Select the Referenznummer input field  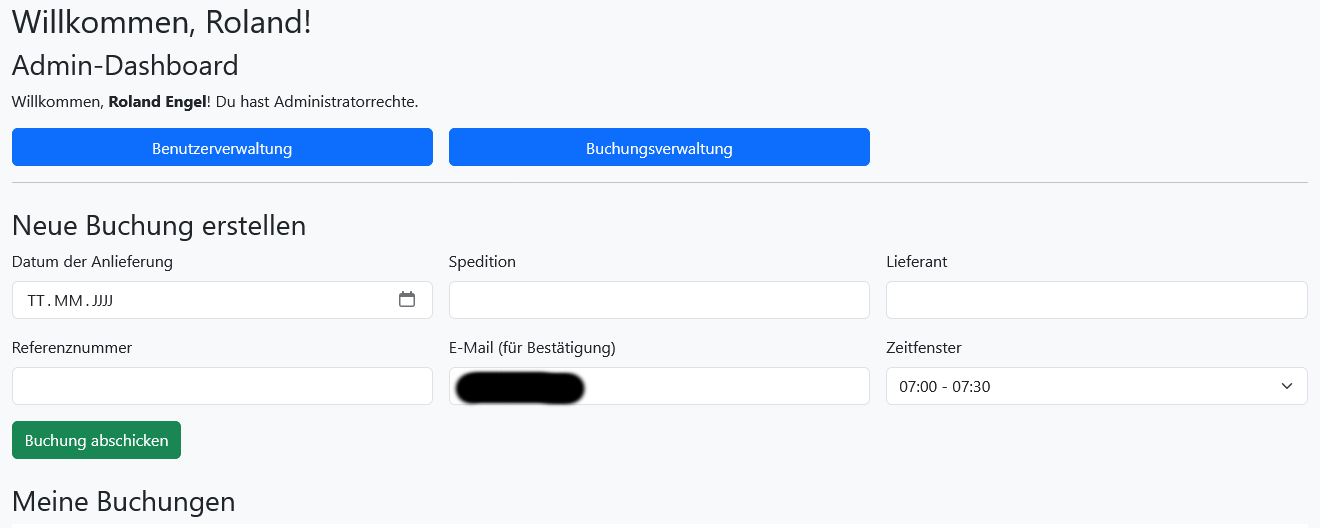[222, 386]
